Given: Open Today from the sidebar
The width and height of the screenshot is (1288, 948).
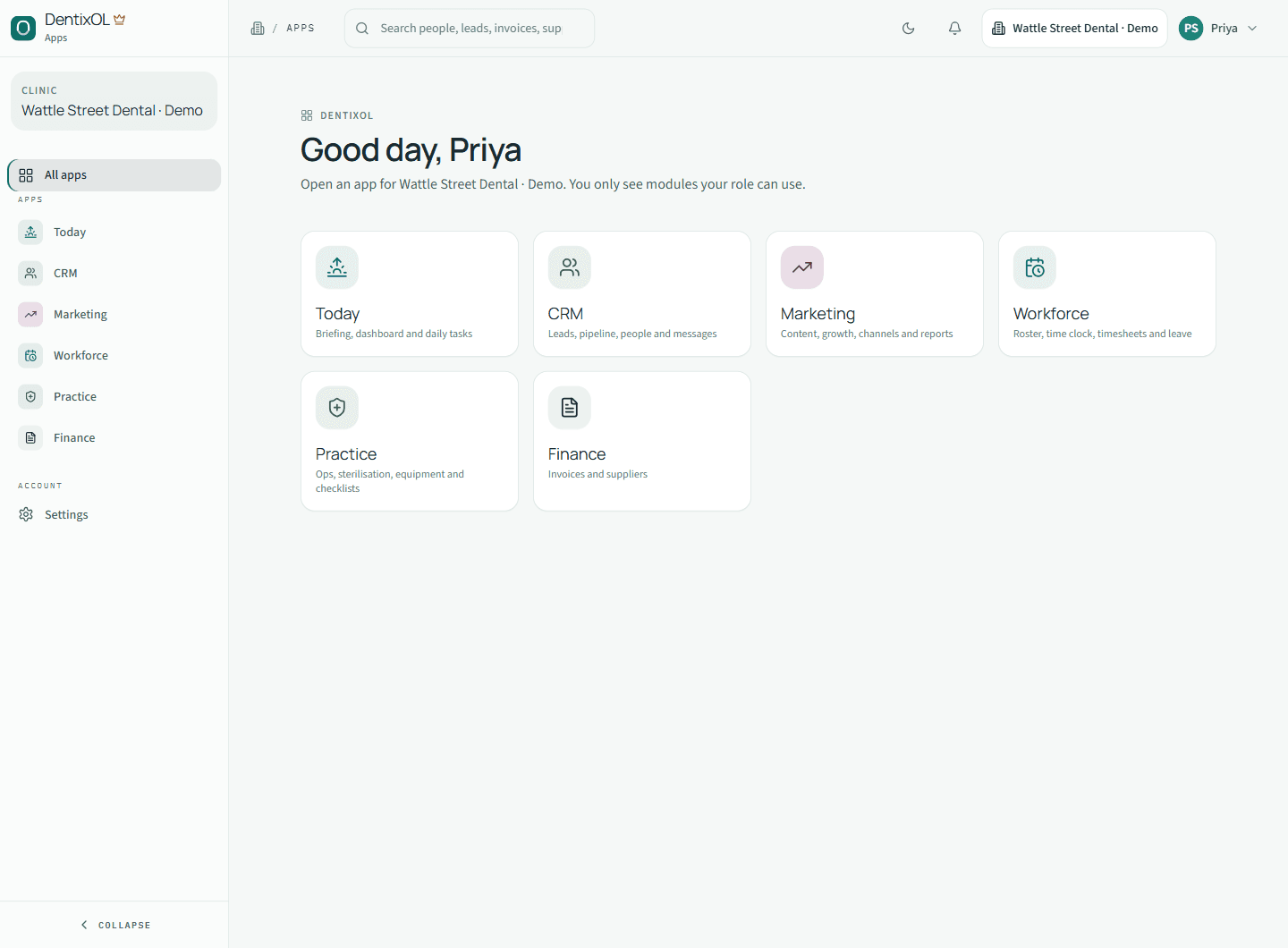Looking at the screenshot, I should tap(114, 233).
